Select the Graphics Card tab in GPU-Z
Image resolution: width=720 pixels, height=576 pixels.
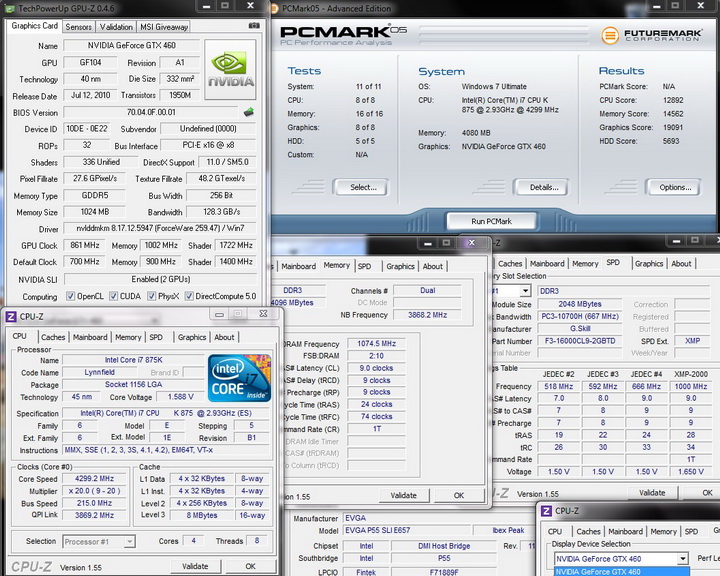point(34,26)
